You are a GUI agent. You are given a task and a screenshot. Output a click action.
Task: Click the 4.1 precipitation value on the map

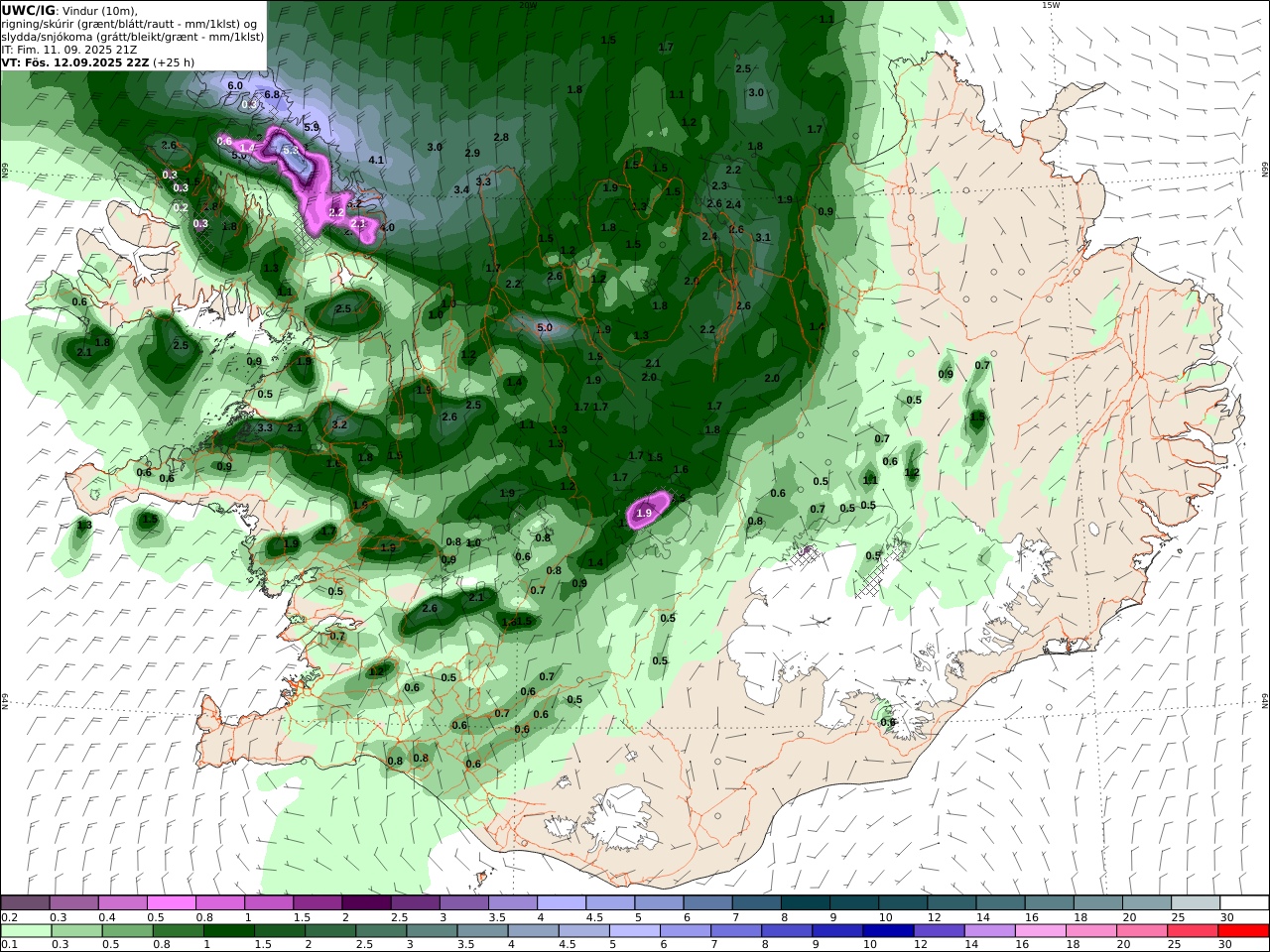376,160
